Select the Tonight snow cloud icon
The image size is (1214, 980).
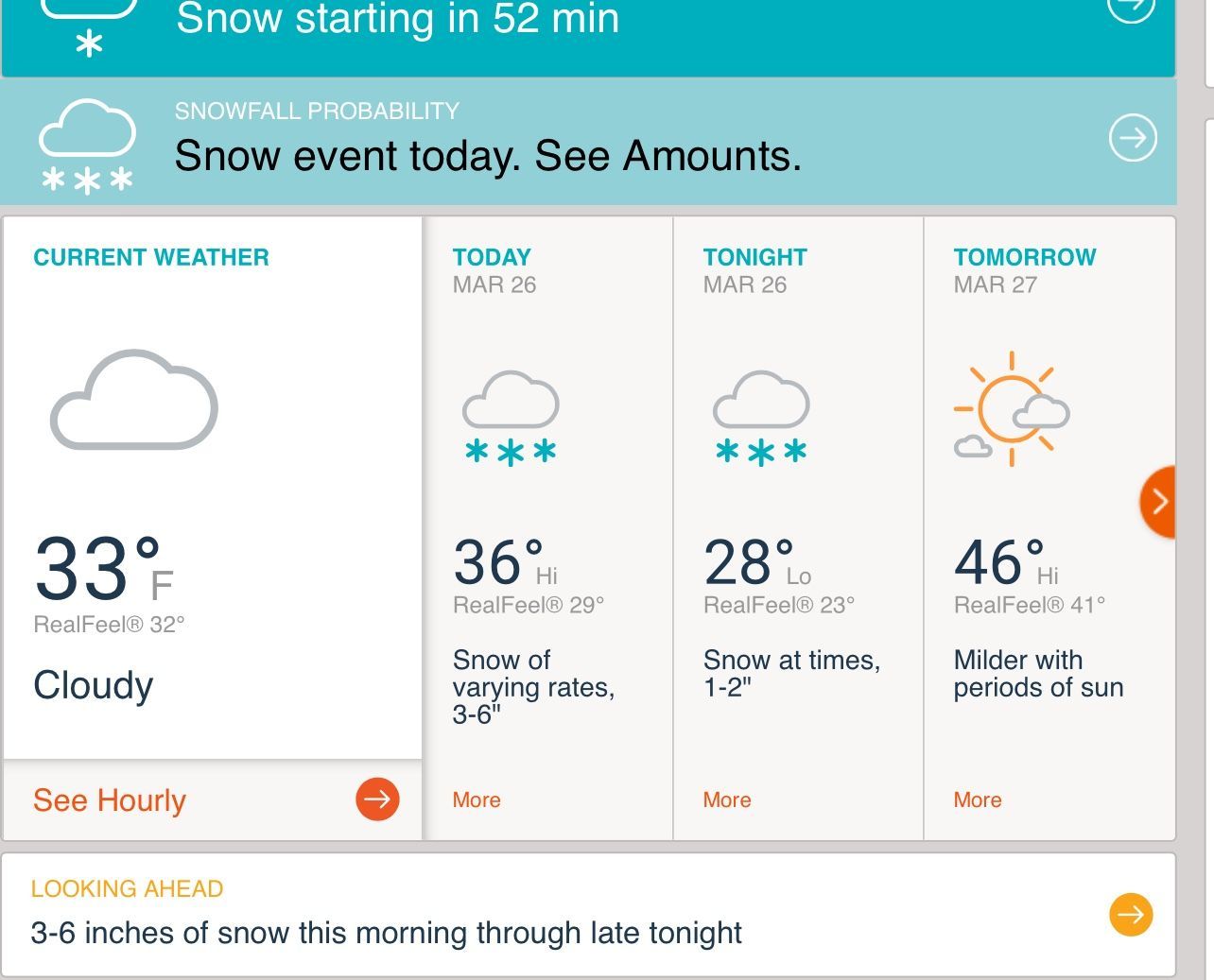point(761,419)
